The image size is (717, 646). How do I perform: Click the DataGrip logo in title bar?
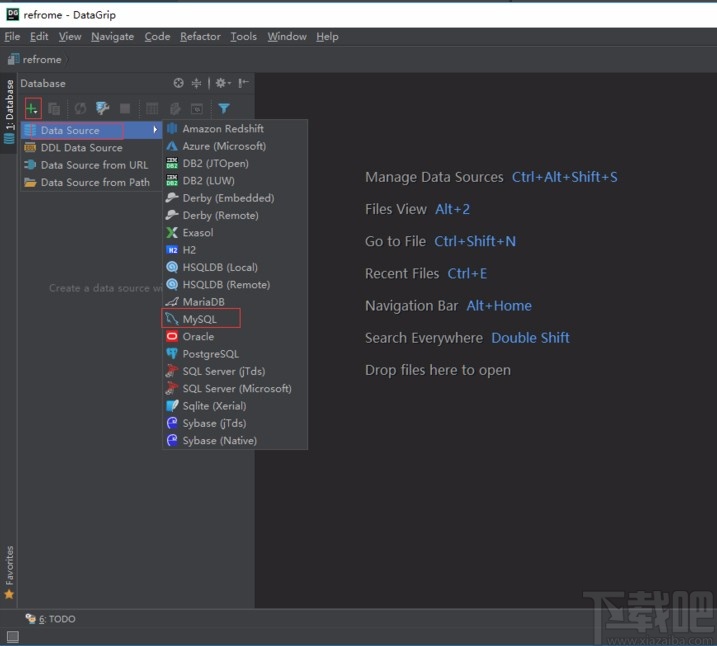click(x=12, y=15)
